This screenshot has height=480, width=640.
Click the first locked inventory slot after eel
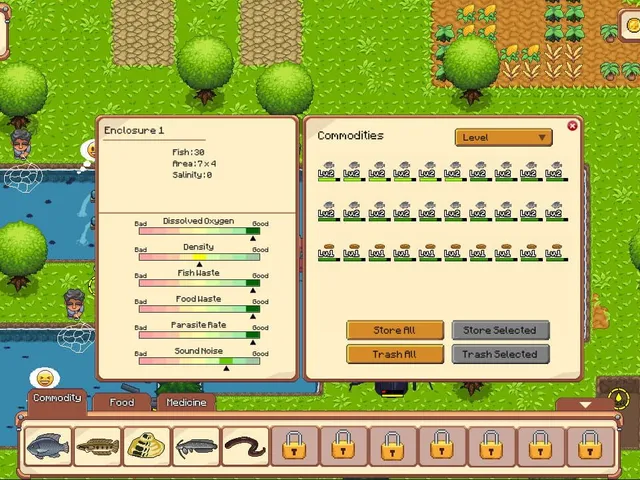click(x=294, y=446)
